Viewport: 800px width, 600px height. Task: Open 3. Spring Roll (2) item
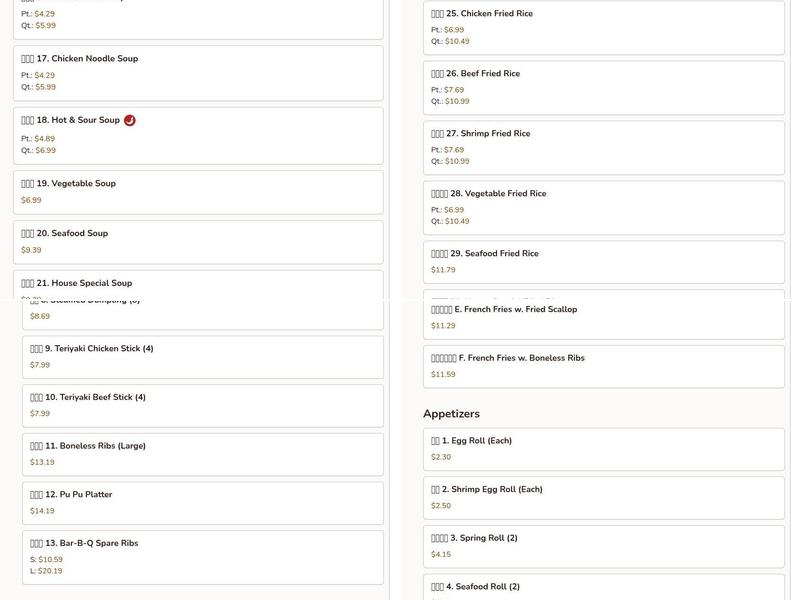click(x=604, y=547)
